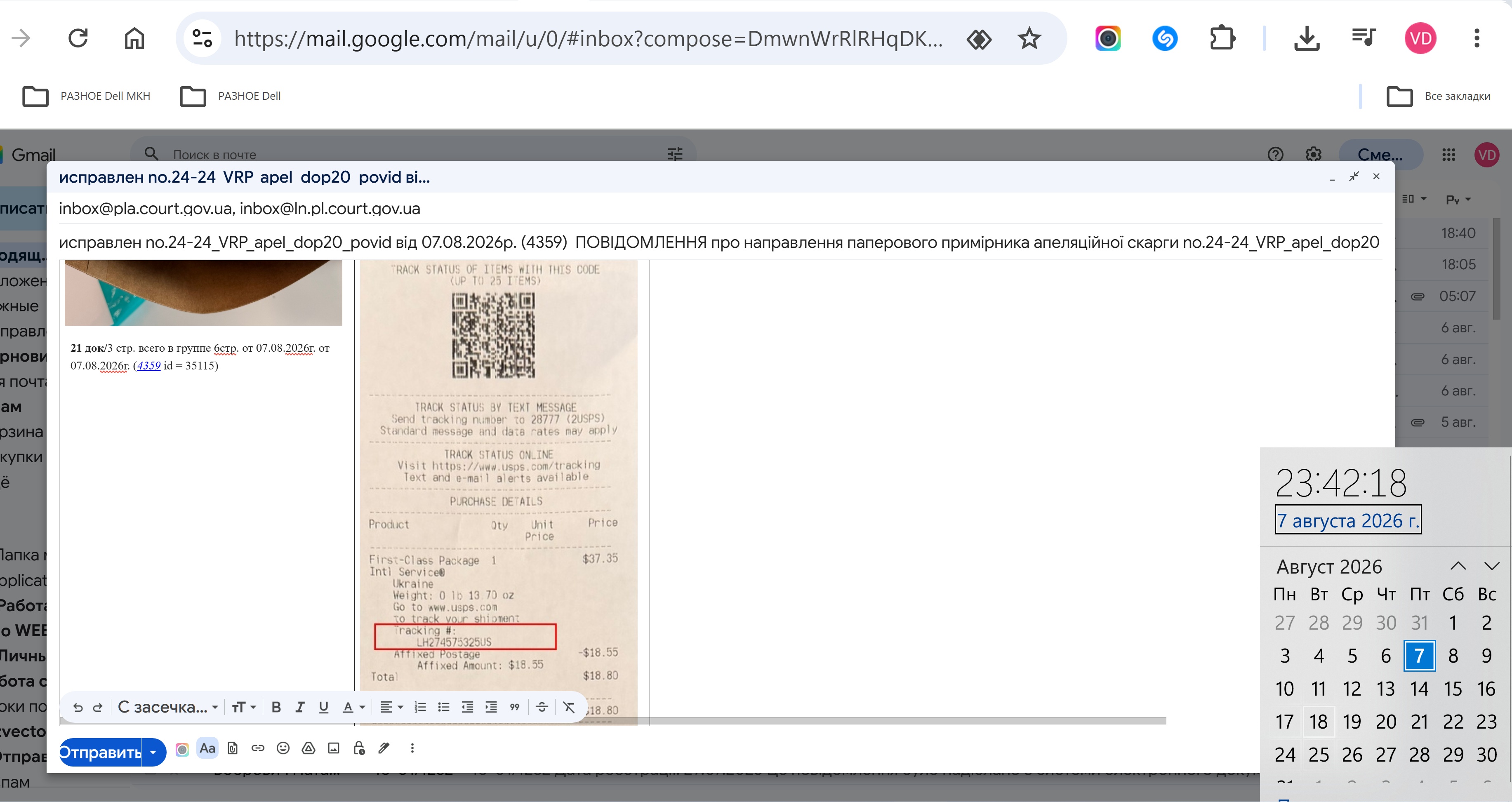Reload the browser page
1512x802 pixels.
pyautogui.click(x=78, y=39)
